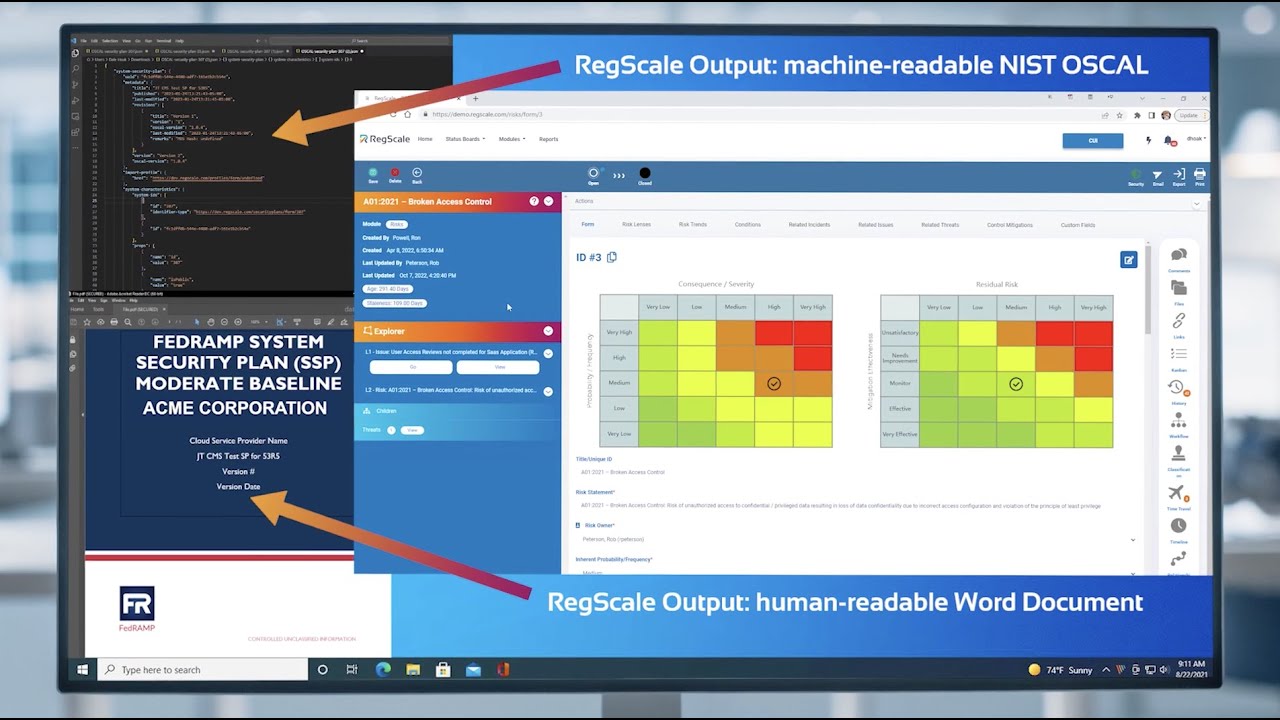Open the Status Boards dropdown menu
The height and width of the screenshot is (720, 1280).
(x=465, y=139)
